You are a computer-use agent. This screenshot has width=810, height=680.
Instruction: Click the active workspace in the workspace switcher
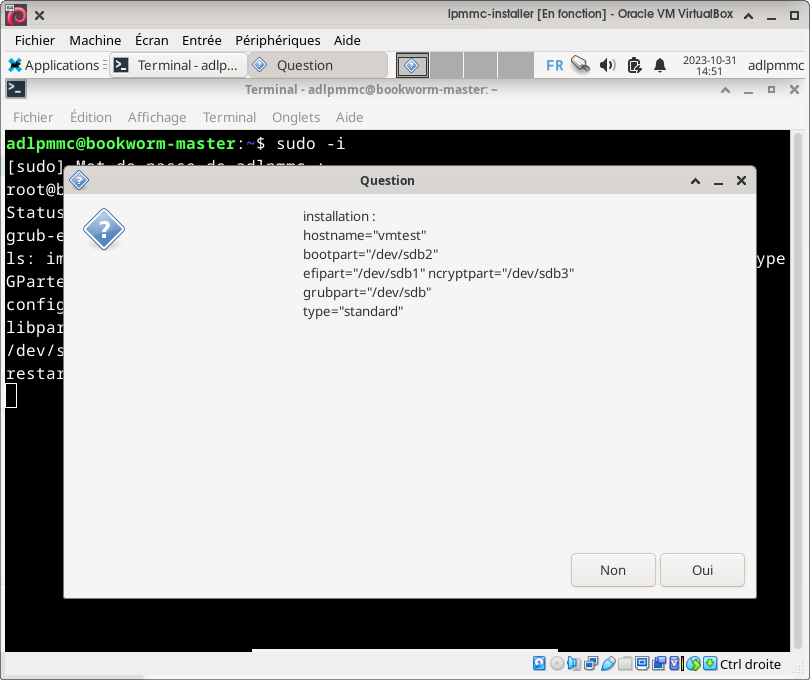coord(412,65)
